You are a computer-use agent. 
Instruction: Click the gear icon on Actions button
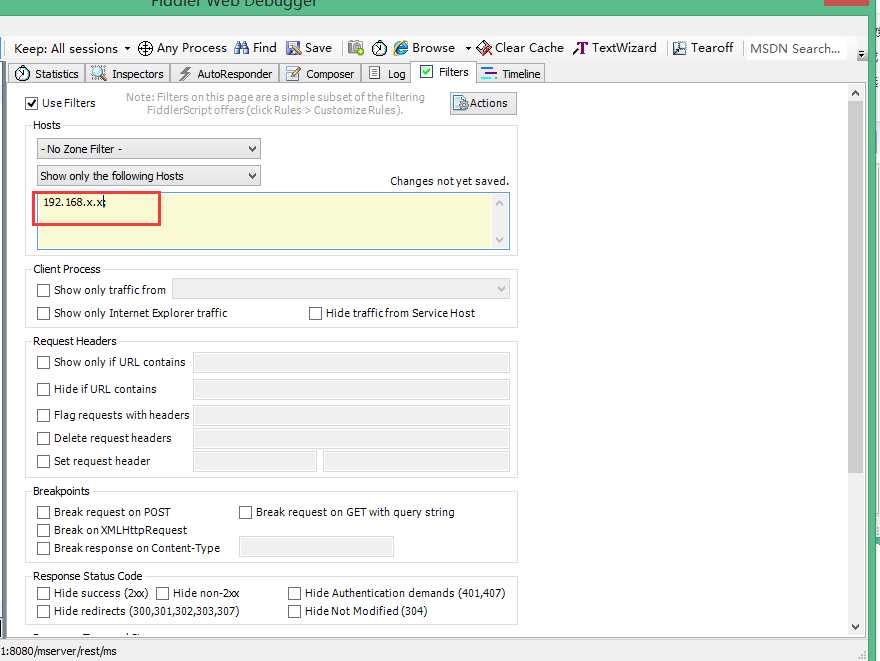pos(460,104)
